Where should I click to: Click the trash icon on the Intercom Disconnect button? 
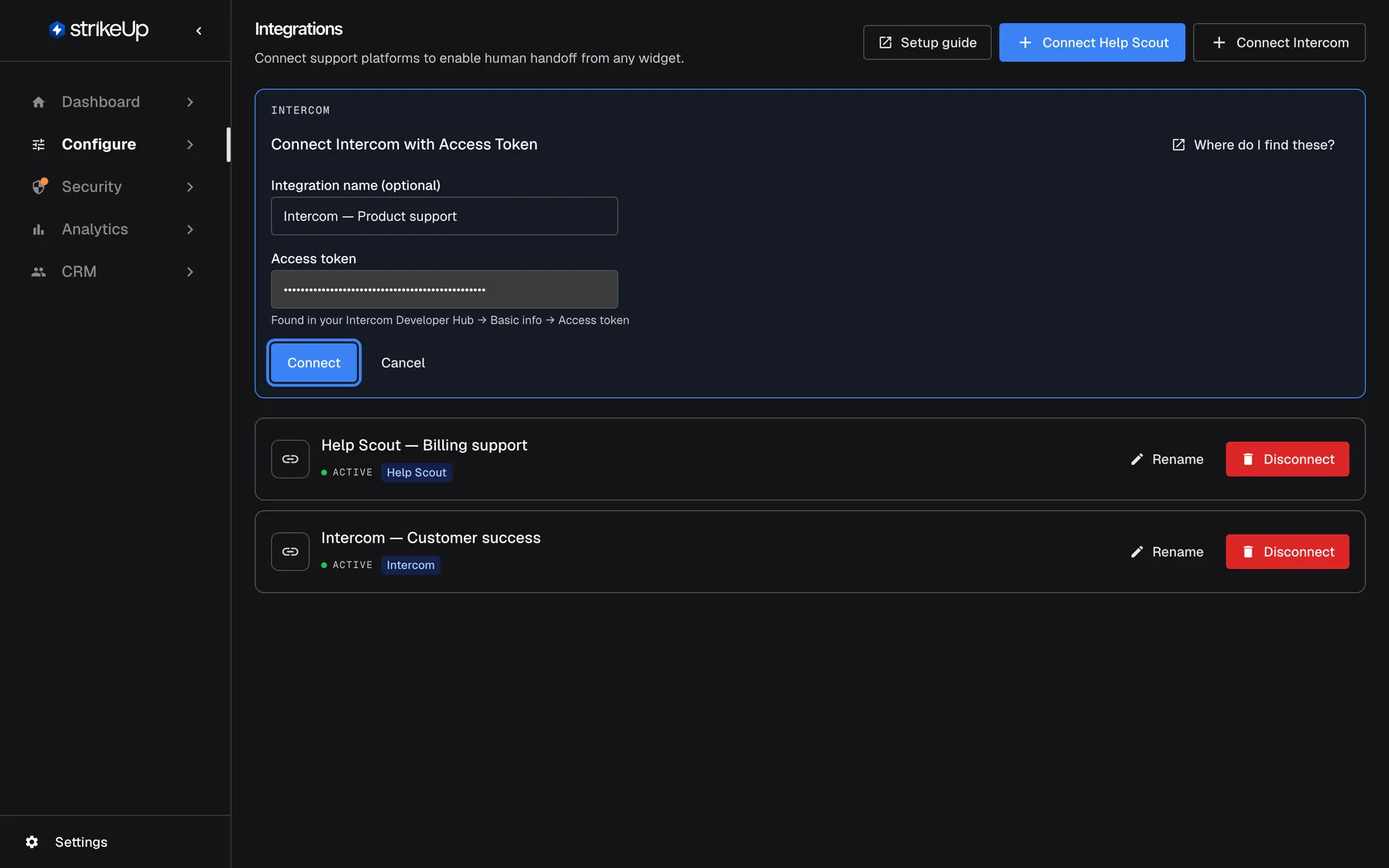[1248, 552]
